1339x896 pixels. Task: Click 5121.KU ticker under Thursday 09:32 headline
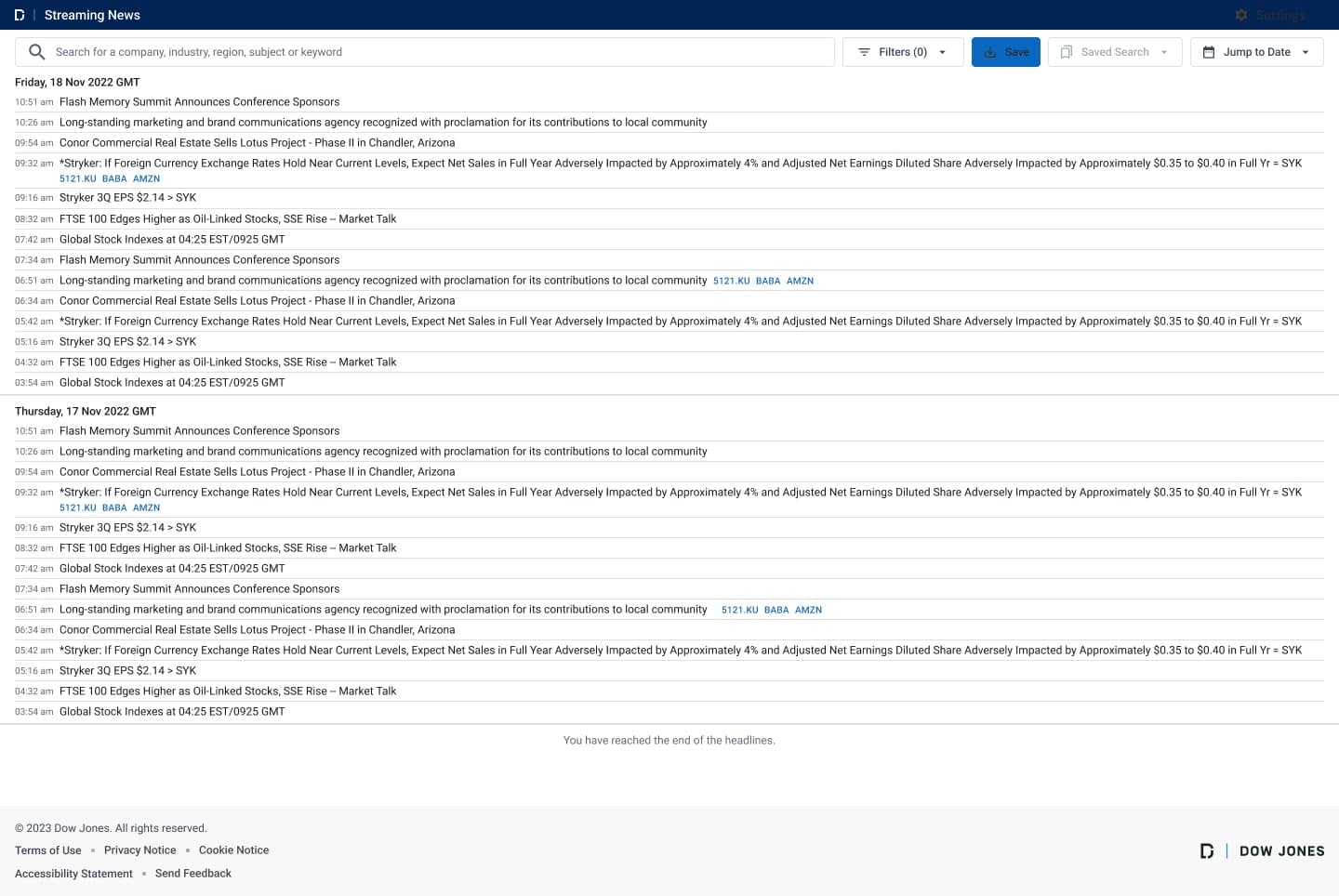pyautogui.click(x=78, y=507)
